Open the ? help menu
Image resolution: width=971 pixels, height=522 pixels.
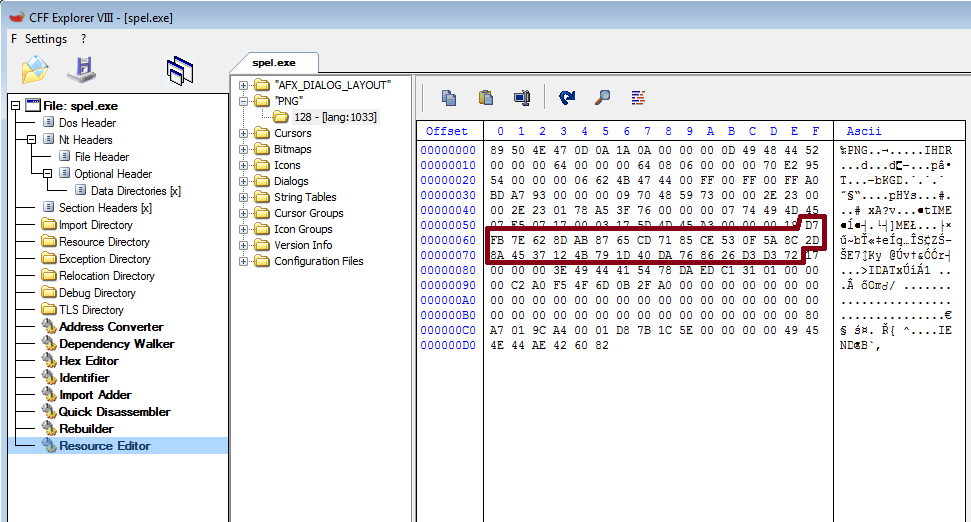pos(84,39)
